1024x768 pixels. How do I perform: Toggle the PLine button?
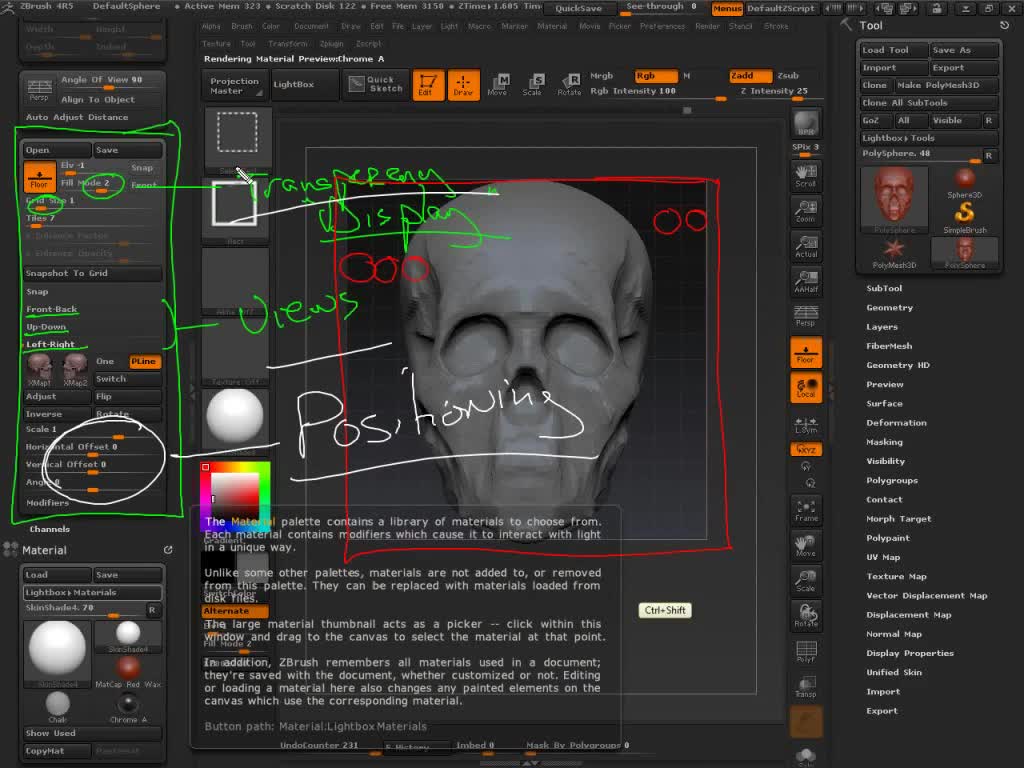tap(144, 361)
